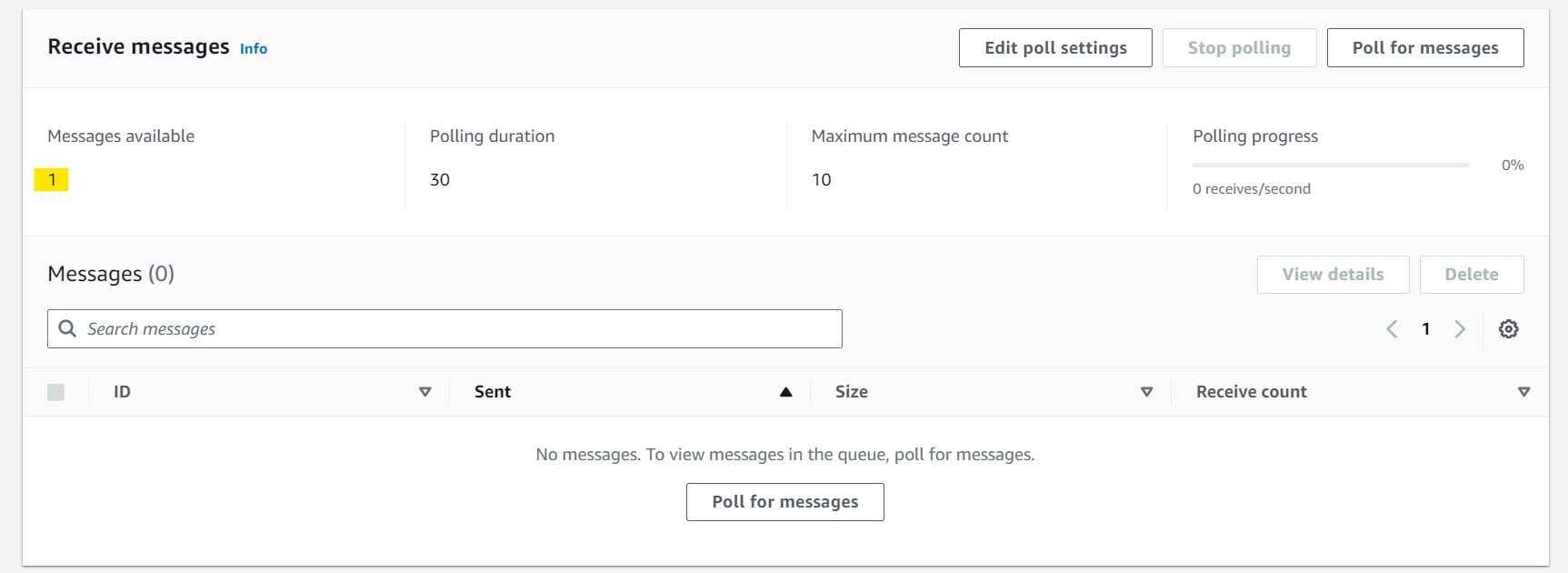Toggle the select-all messages checkbox
This screenshot has height=573, width=1568.
pos(55,392)
